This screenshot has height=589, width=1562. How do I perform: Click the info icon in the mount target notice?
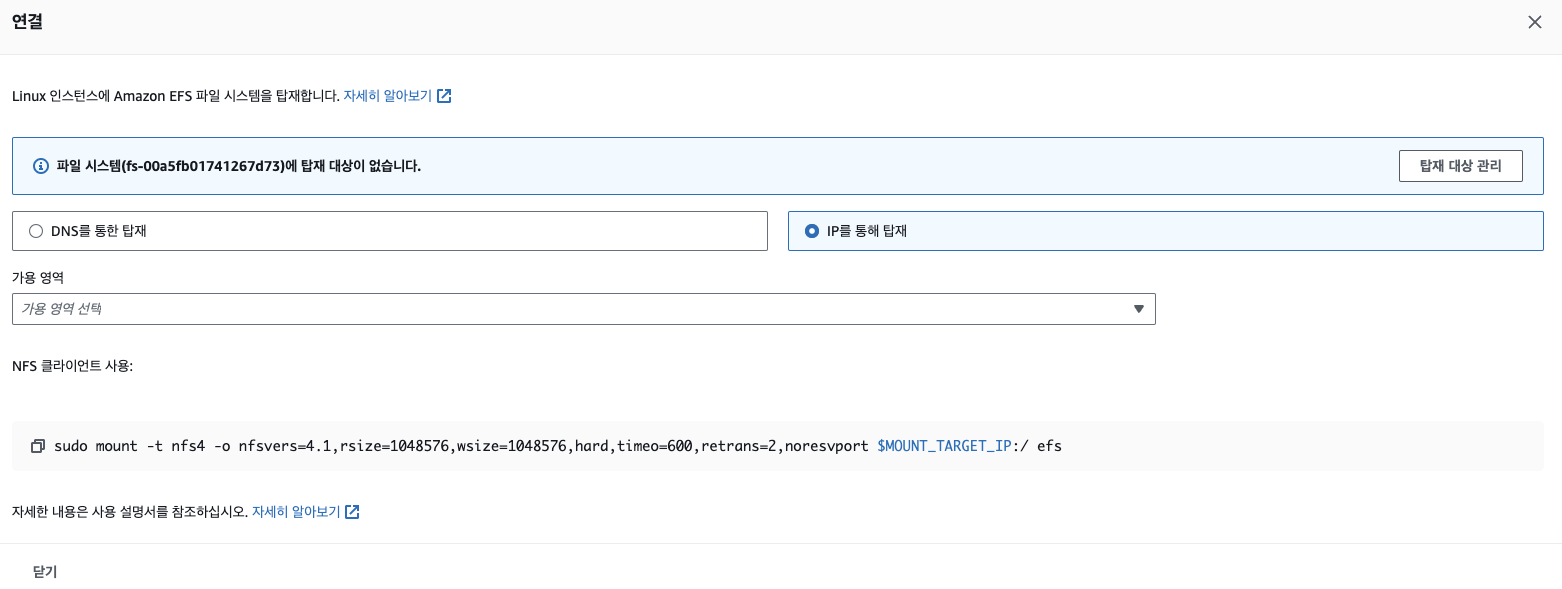[x=41, y=166]
